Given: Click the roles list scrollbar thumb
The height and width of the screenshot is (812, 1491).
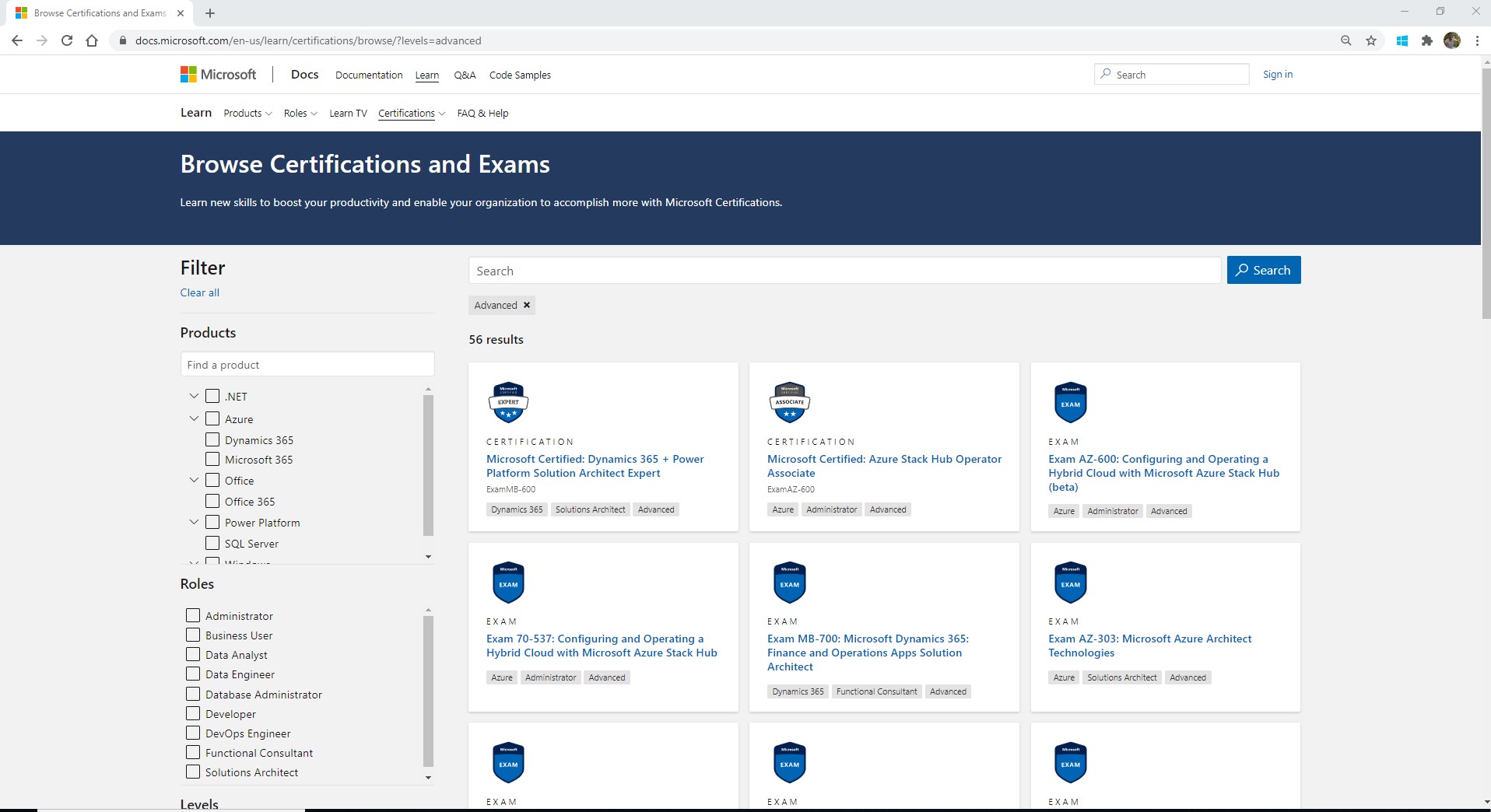Looking at the screenshot, I should pyautogui.click(x=428, y=691).
